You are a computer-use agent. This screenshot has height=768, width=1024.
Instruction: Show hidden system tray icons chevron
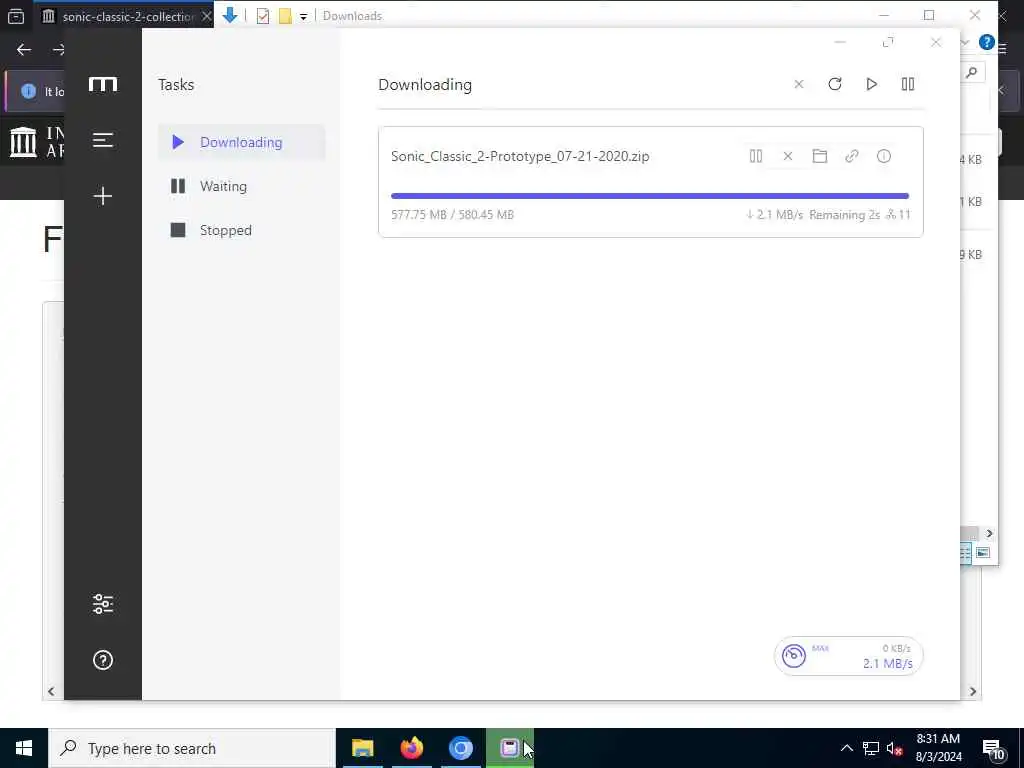point(846,748)
